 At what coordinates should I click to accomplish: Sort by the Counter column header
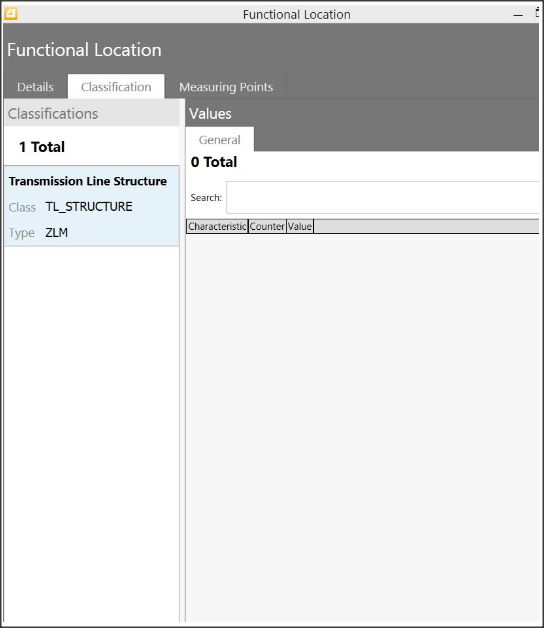click(x=267, y=226)
